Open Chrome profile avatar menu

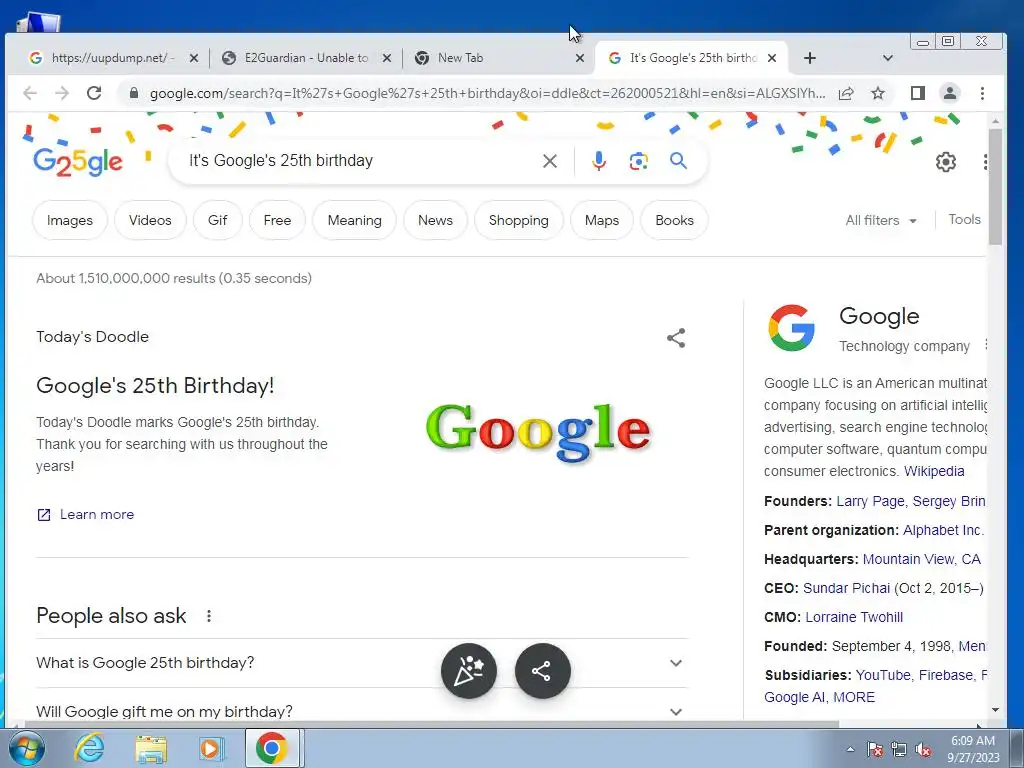click(x=950, y=93)
